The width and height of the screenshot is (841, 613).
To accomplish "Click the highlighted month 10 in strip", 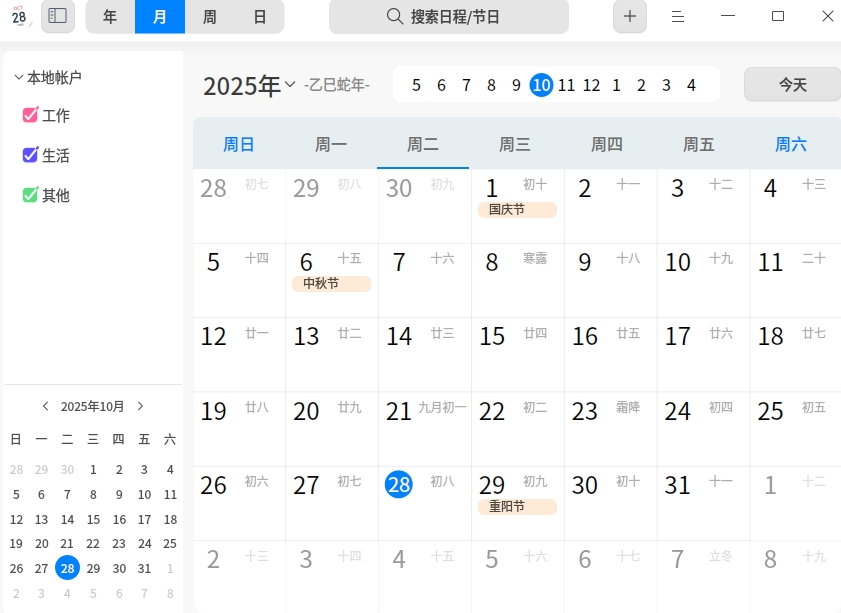I will pyautogui.click(x=541, y=85).
